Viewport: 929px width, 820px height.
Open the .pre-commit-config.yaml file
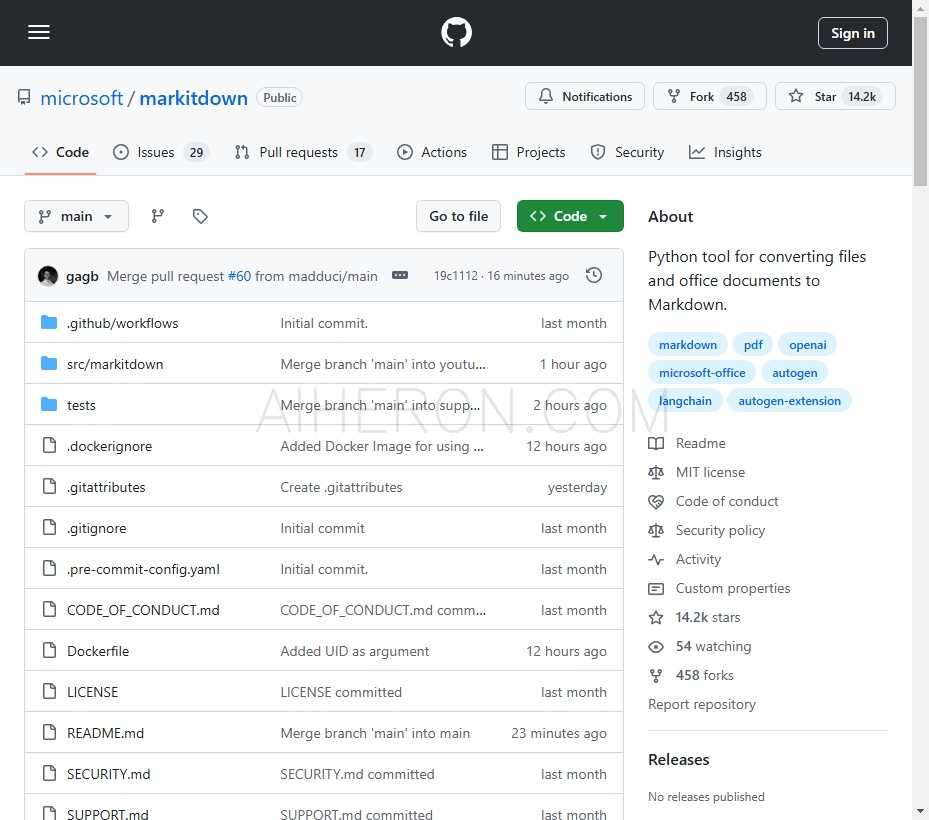click(x=143, y=569)
